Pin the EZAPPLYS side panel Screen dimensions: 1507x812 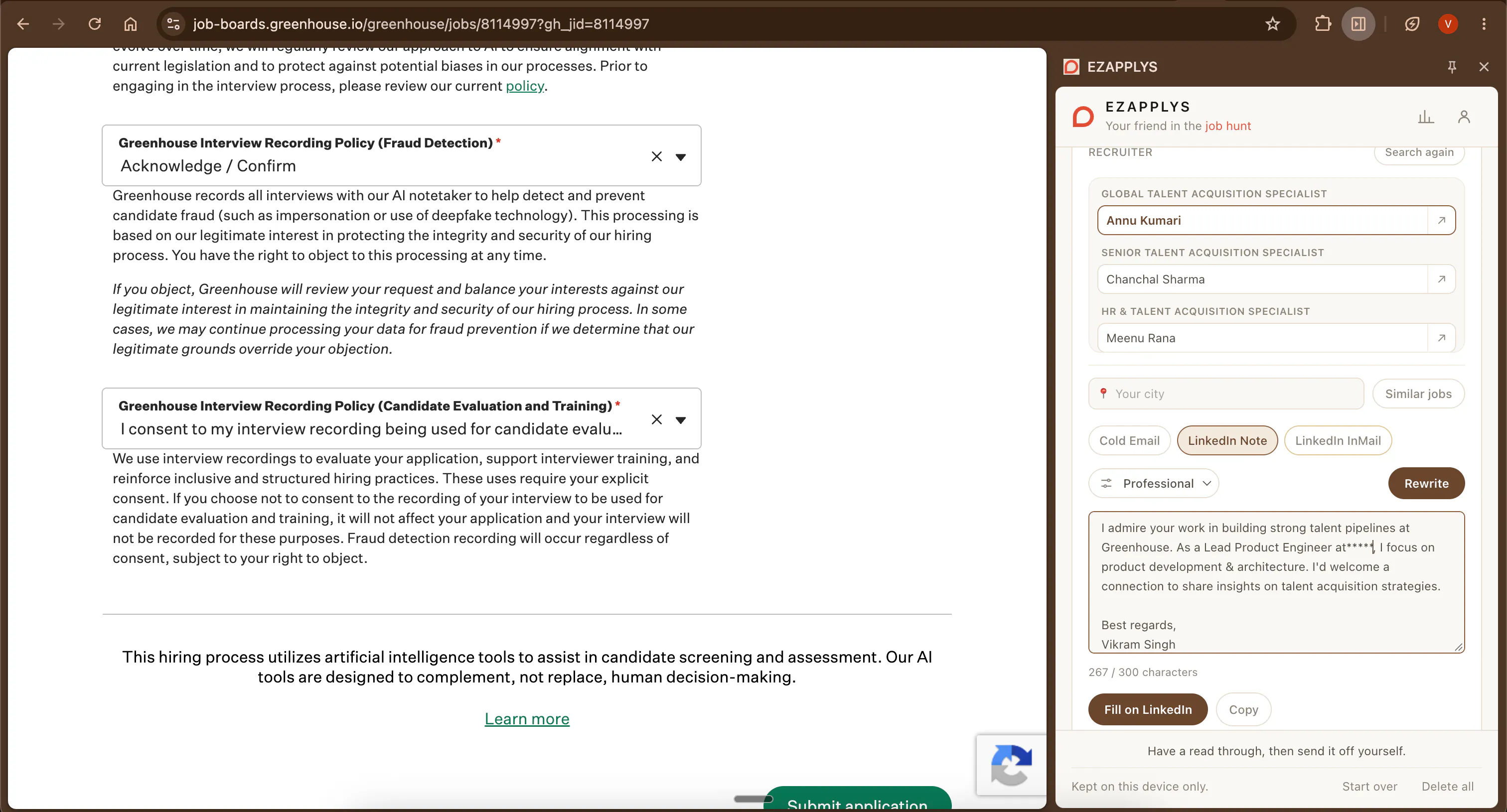tap(1451, 67)
